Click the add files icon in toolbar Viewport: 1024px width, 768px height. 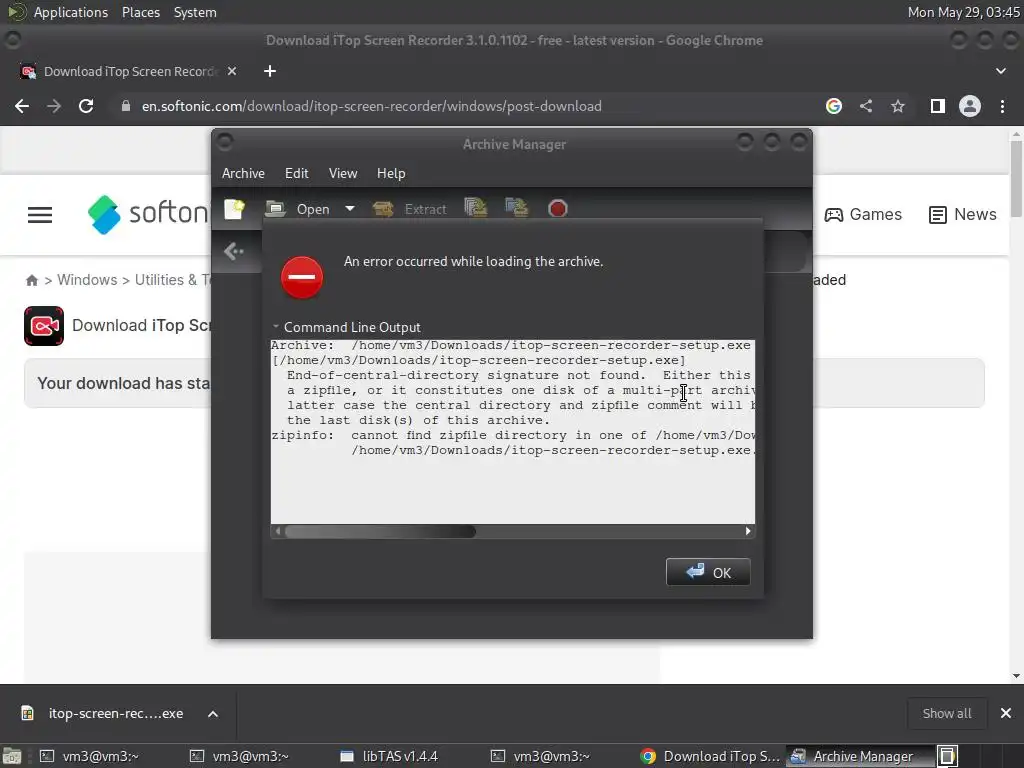(x=476, y=208)
